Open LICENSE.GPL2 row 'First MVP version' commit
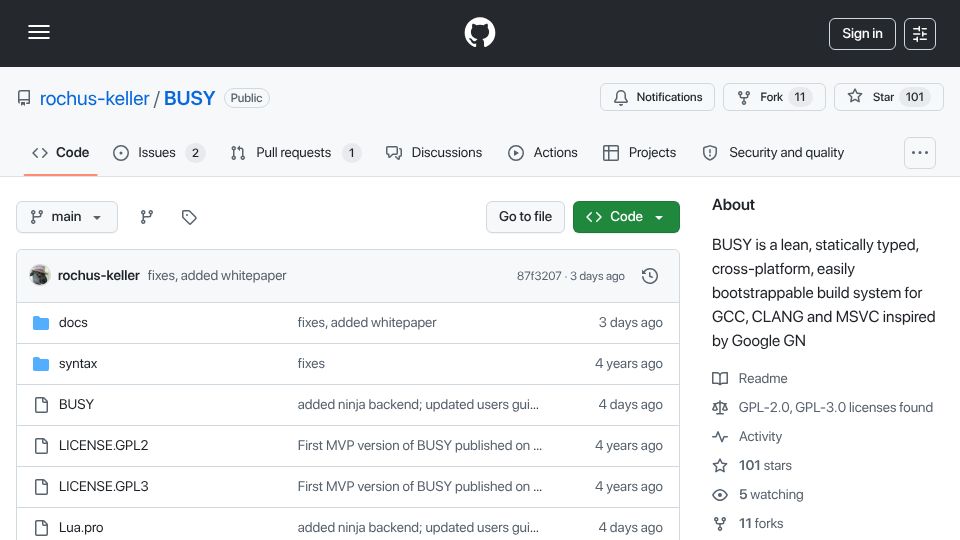Image resolution: width=960 pixels, height=540 pixels. 419,446
